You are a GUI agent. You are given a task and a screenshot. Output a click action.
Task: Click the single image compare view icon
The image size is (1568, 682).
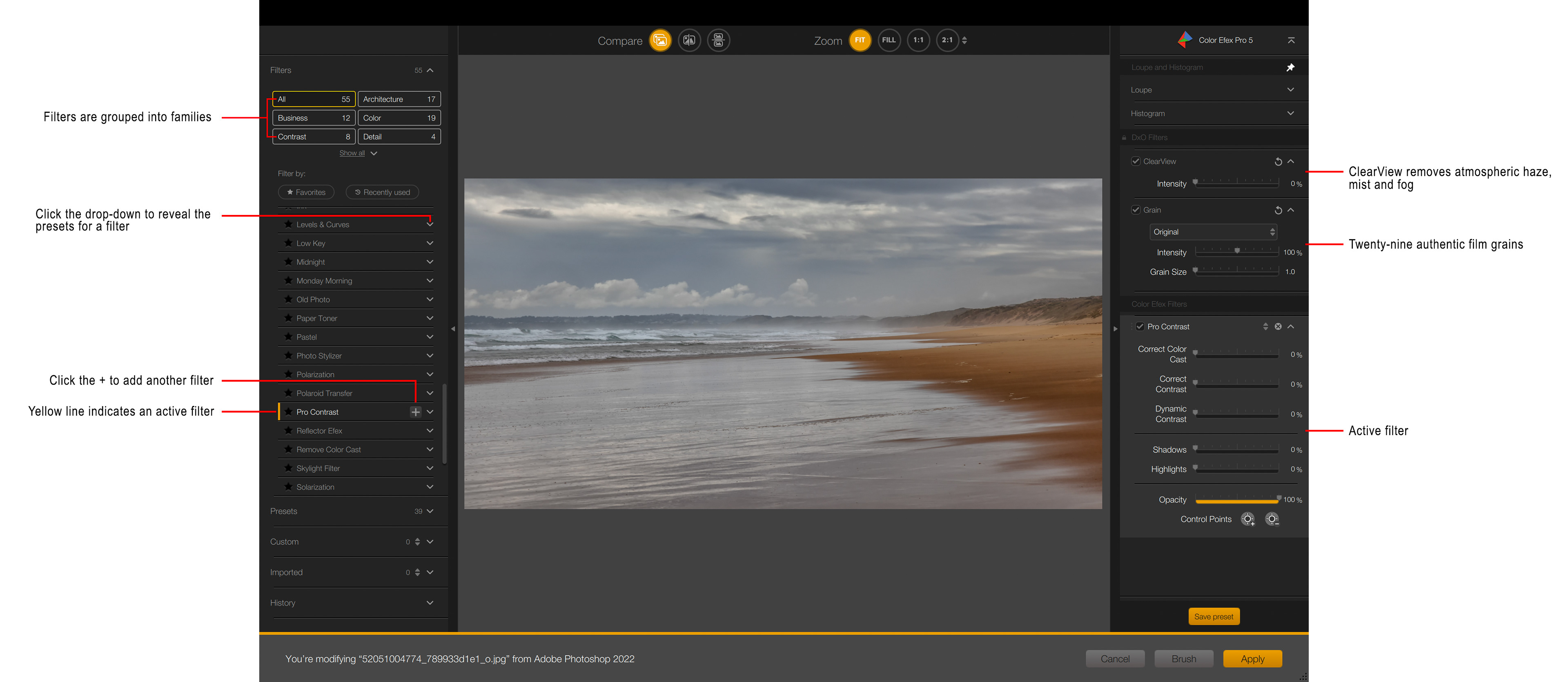660,40
